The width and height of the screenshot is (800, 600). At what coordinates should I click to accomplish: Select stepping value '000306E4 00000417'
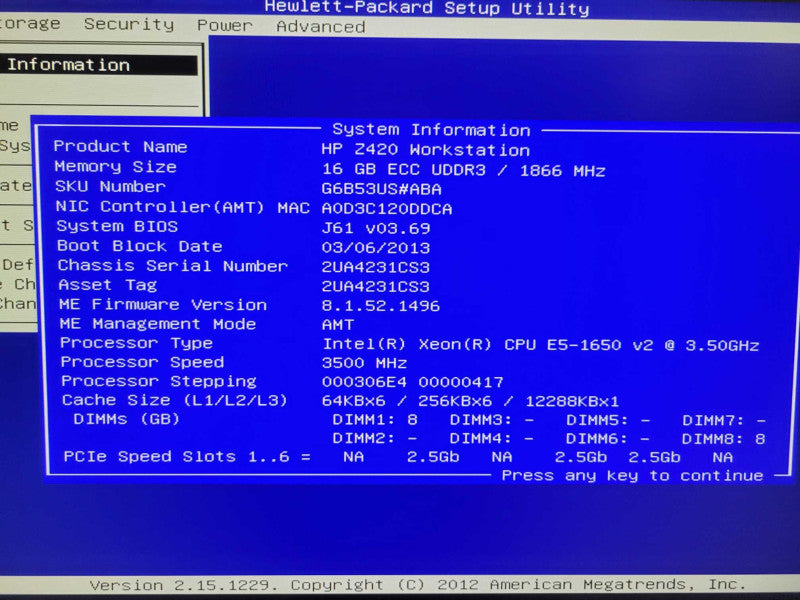413,382
